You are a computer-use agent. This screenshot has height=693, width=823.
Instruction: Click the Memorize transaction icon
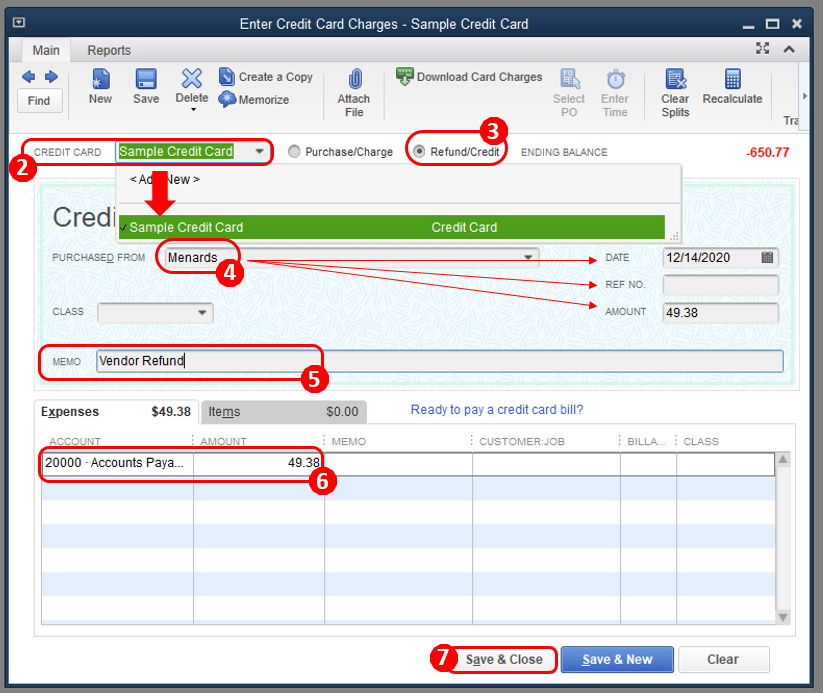pyautogui.click(x=227, y=99)
